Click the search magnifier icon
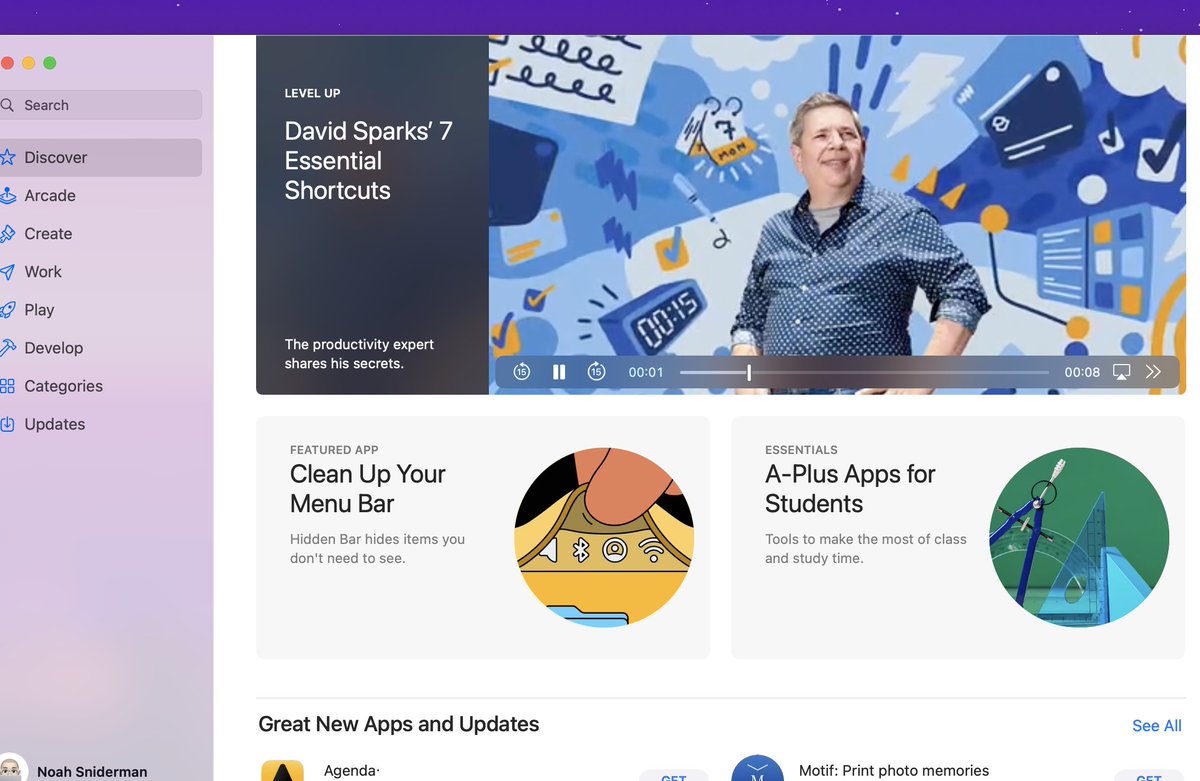 pyautogui.click(x=7, y=105)
